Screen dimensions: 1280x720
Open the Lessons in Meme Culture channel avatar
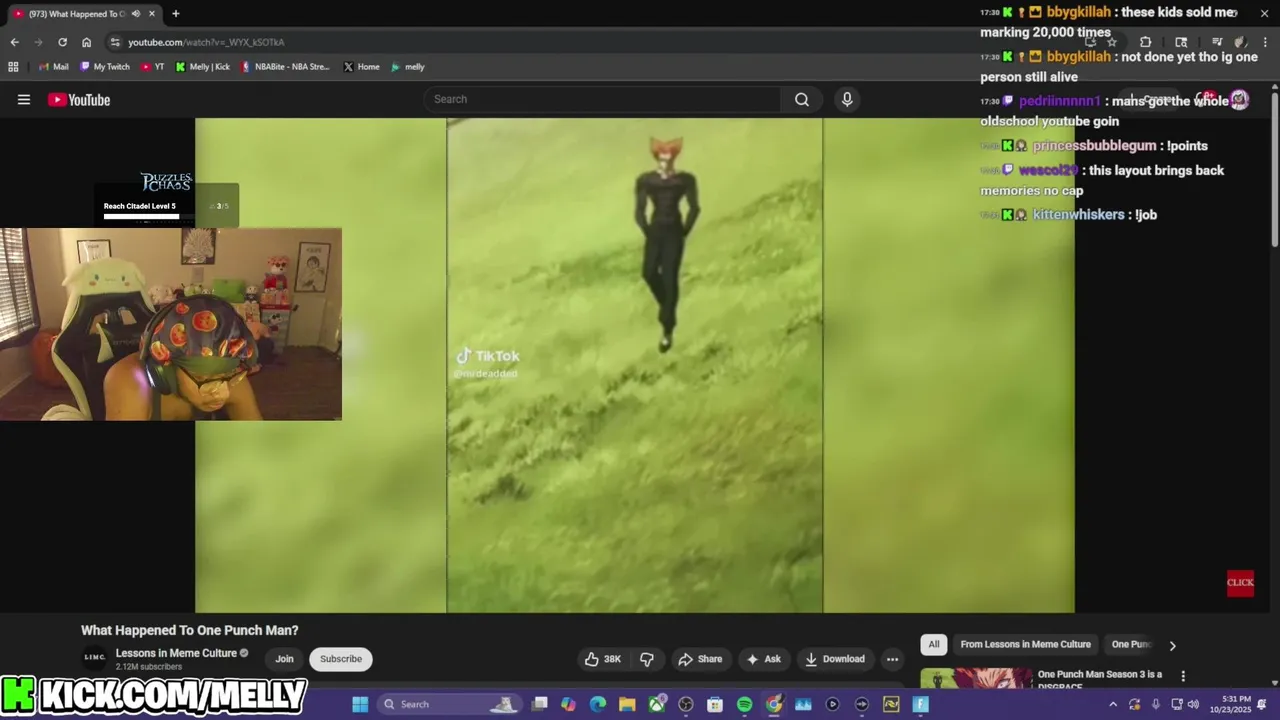94,658
